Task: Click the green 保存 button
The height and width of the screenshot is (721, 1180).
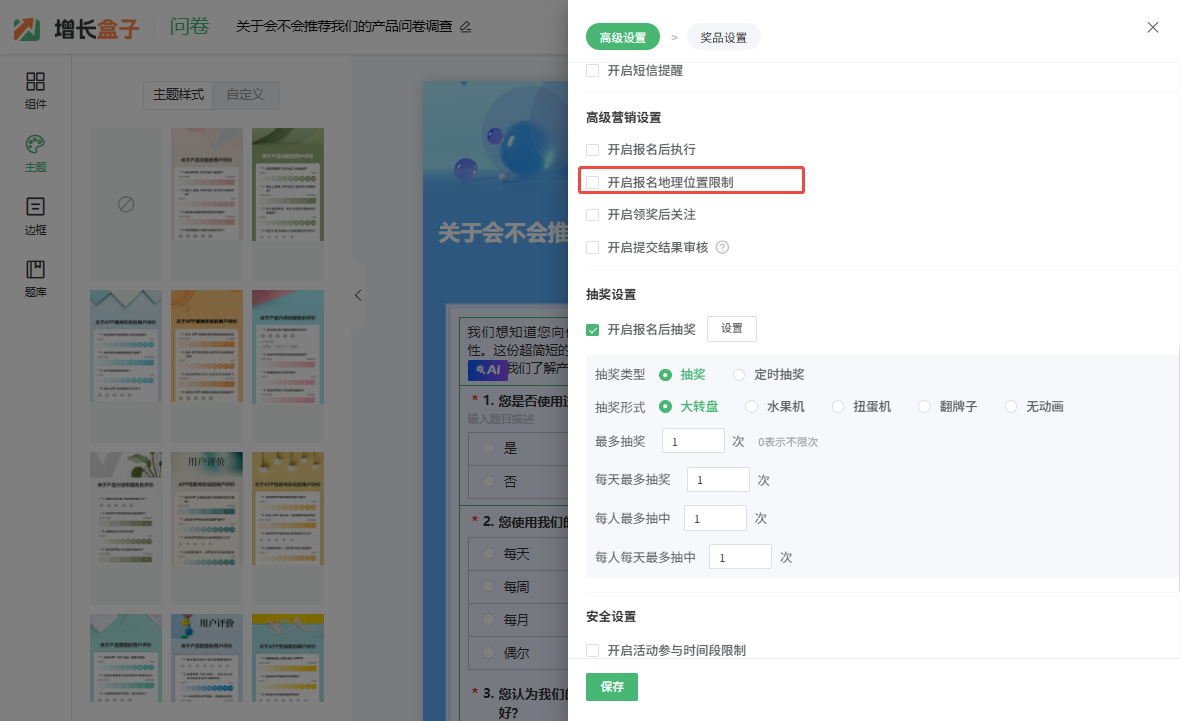Action: (x=612, y=687)
